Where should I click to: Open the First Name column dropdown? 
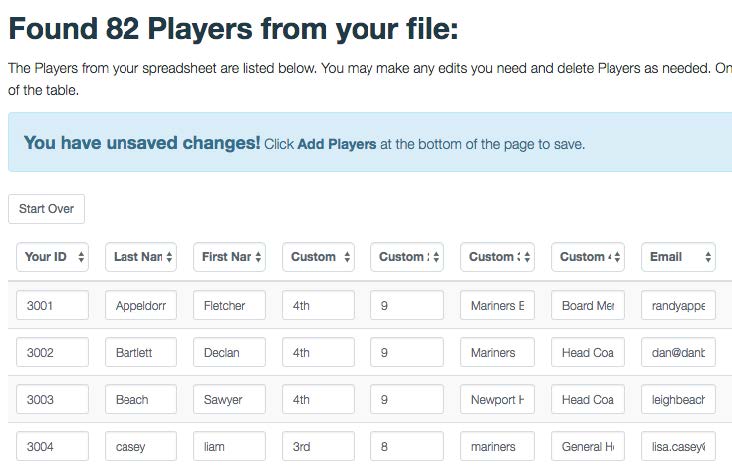229,257
